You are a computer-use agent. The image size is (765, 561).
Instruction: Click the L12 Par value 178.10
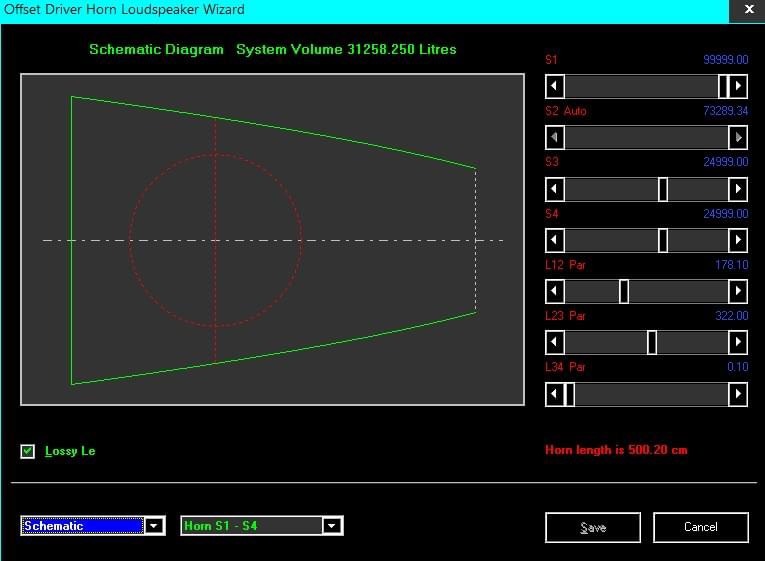[732, 265]
